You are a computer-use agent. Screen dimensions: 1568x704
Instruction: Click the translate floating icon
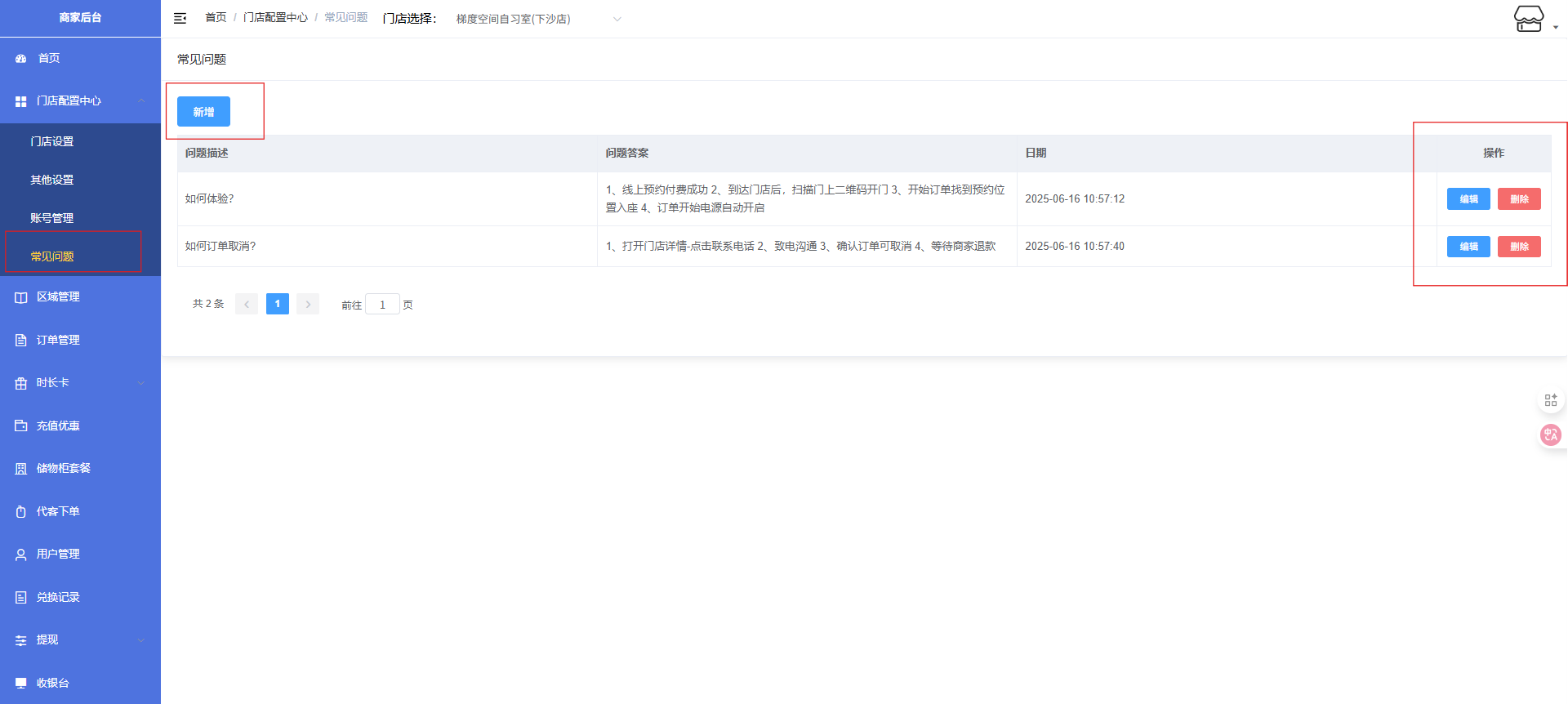click(1550, 434)
